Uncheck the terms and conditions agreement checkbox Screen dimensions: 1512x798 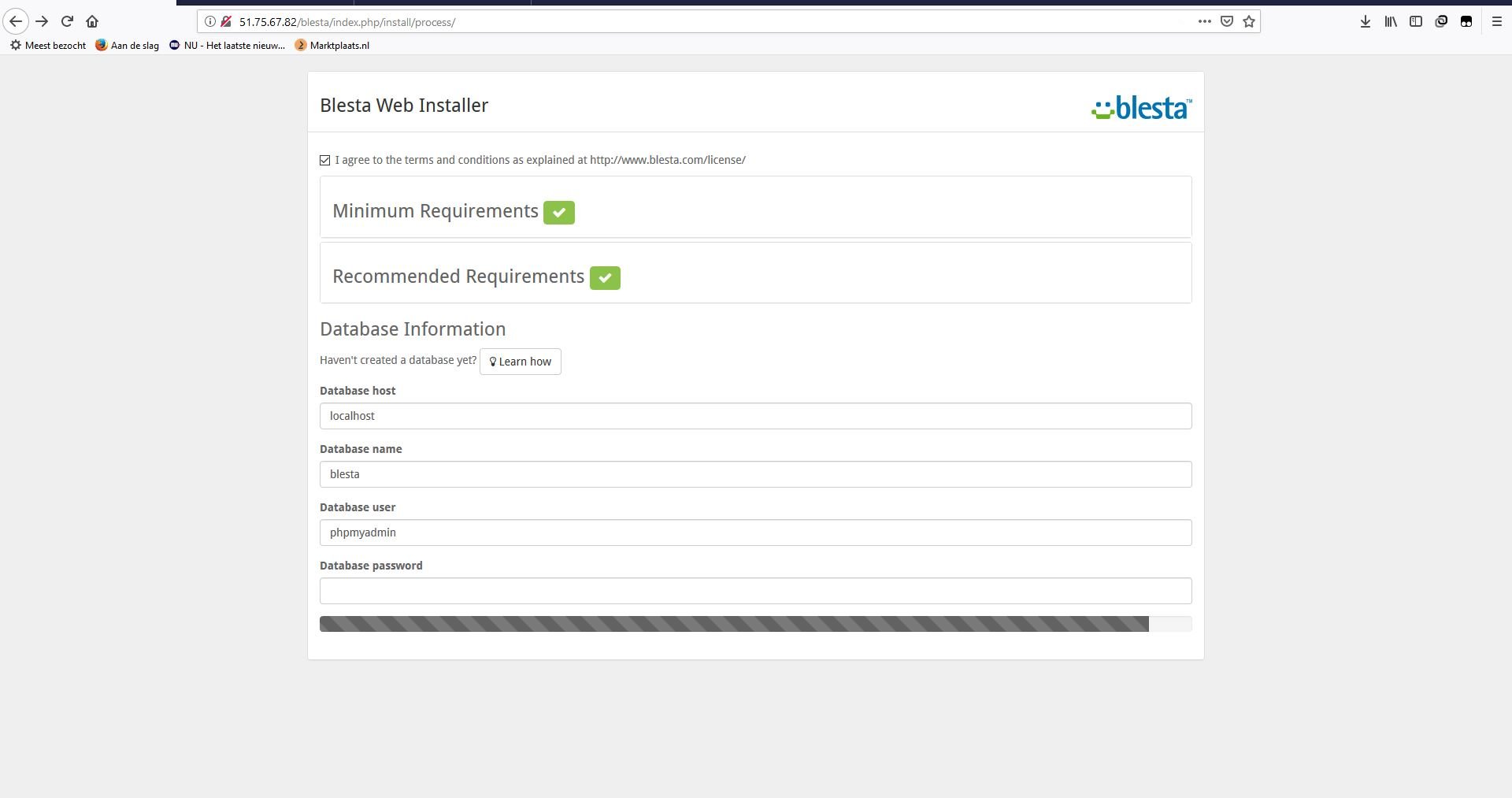[x=324, y=160]
